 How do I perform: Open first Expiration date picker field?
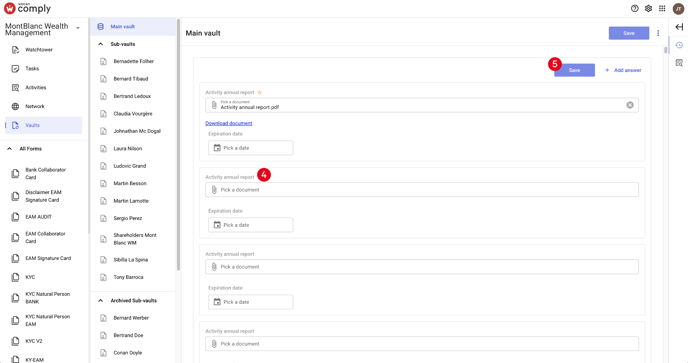pyautogui.click(x=251, y=148)
